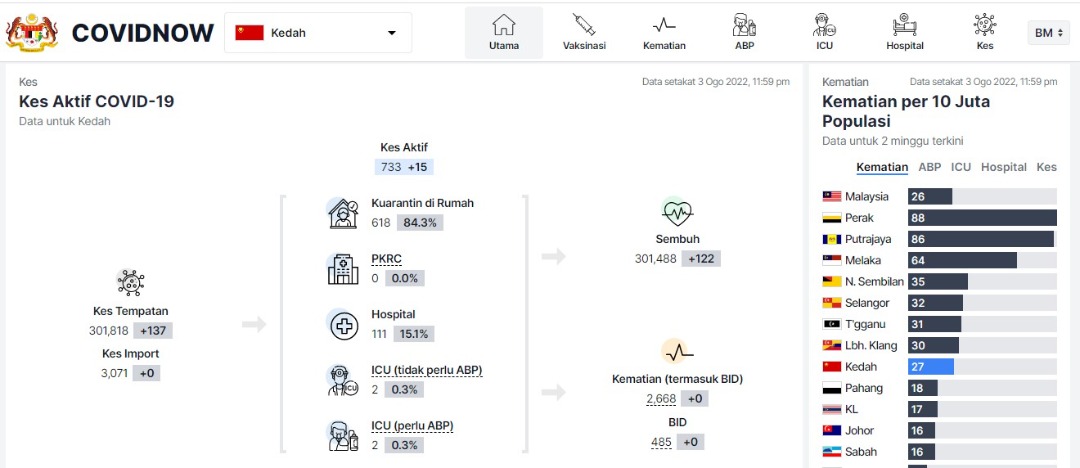Click the Sembuh heart icon
Image resolution: width=1080 pixels, height=468 pixels.
coord(677,212)
